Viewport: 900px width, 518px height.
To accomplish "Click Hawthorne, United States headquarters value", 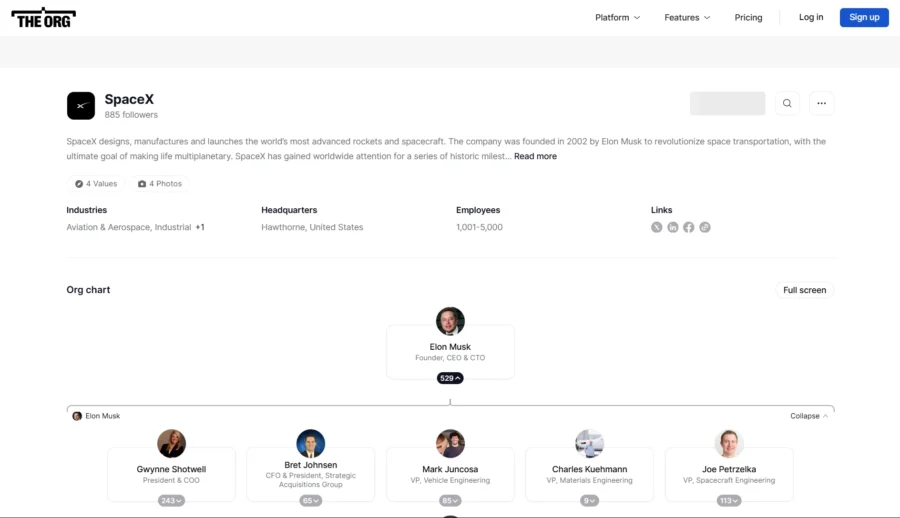I will pos(312,227).
